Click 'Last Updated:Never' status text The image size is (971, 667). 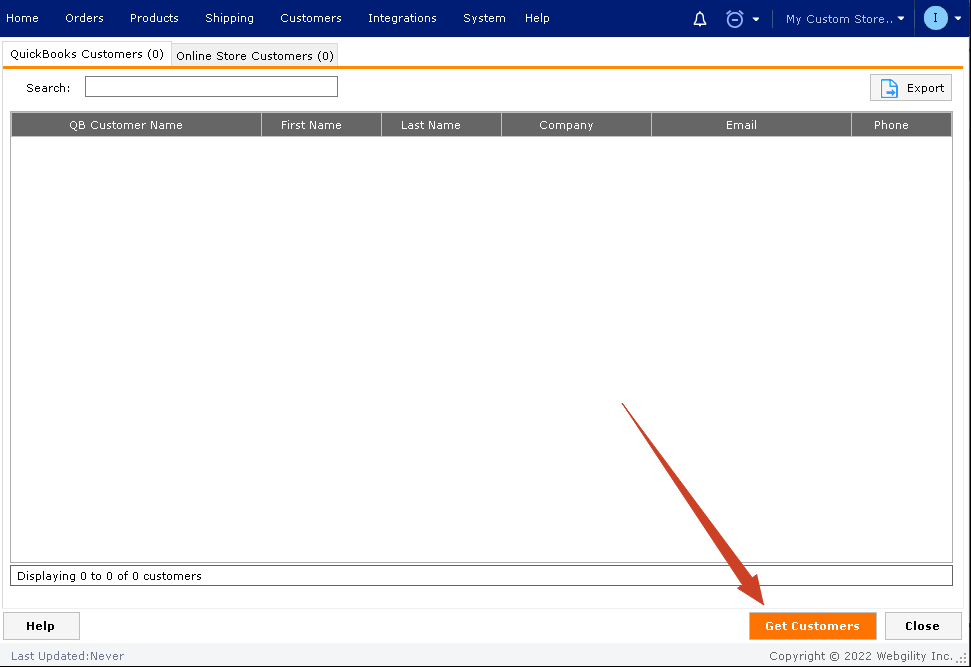tap(67, 656)
